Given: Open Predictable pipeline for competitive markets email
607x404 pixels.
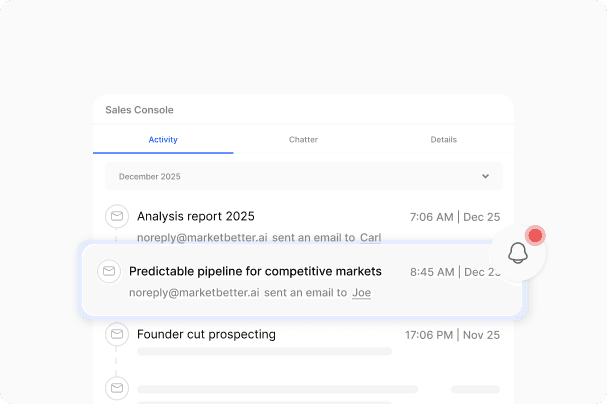Looking at the screenshot, I should (x=255, y=271).
